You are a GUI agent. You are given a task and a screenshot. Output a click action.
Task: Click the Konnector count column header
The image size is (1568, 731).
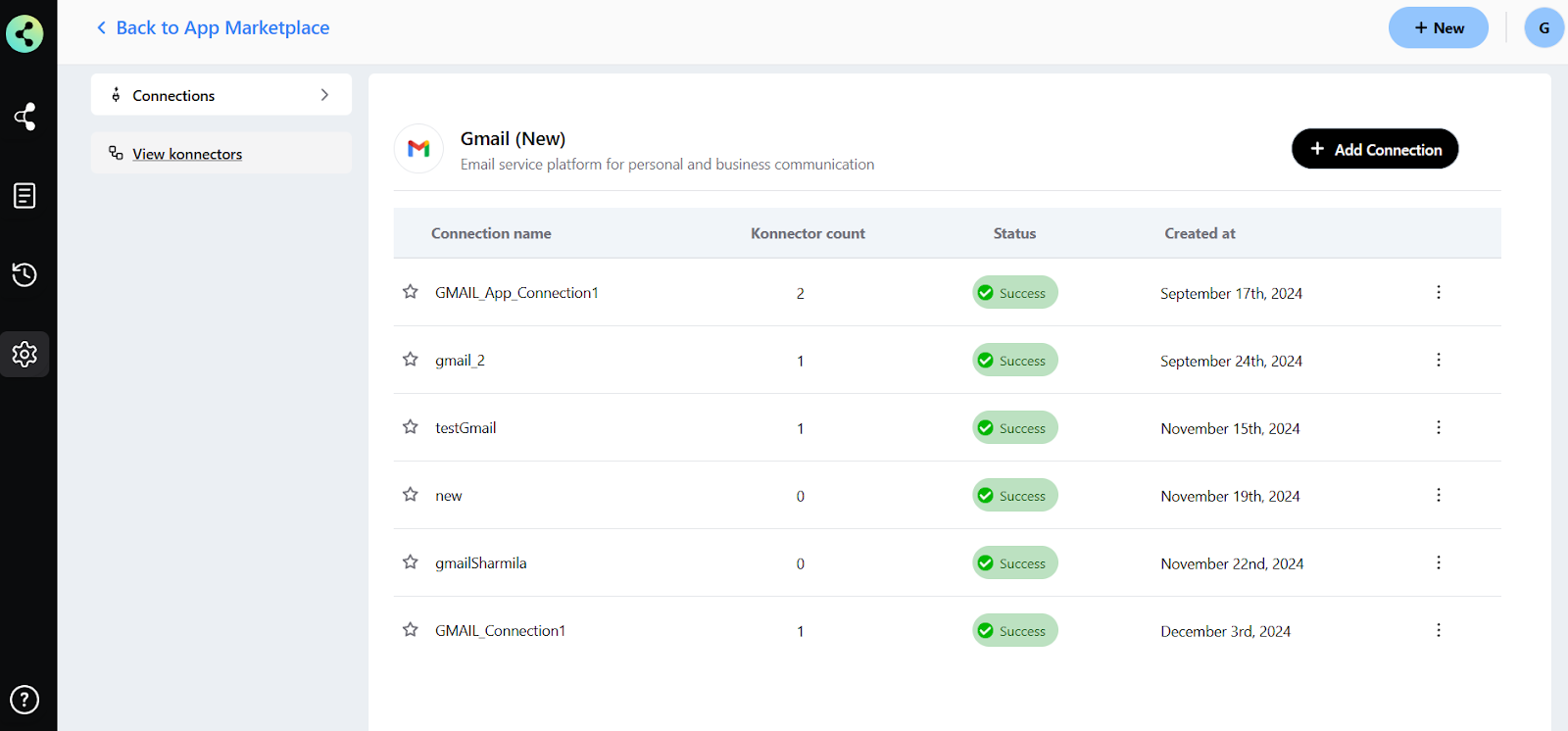pyautogui.click(x=808, y=233)
